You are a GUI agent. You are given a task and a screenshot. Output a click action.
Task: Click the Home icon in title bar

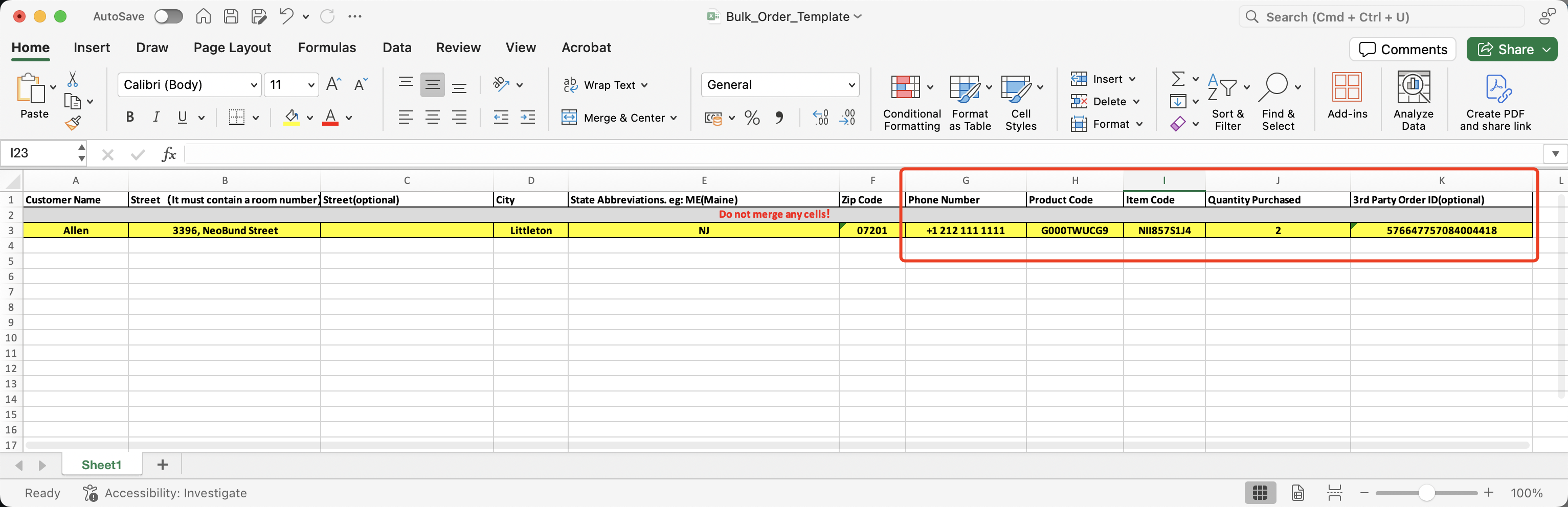204,16
